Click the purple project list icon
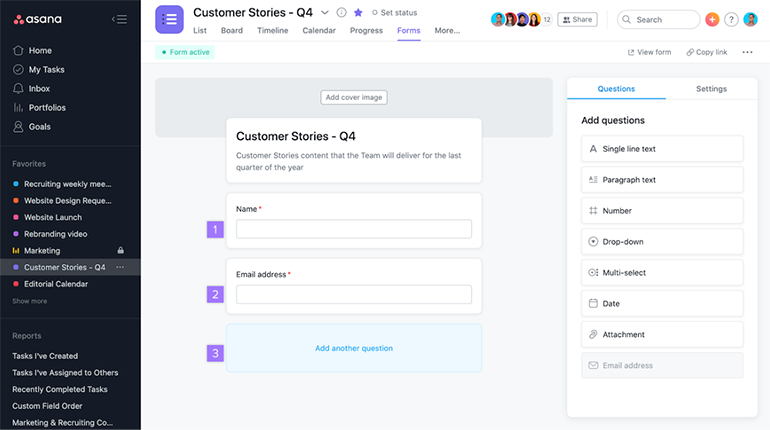This screenshot has width=770, height=430. [x=169, y=19]
